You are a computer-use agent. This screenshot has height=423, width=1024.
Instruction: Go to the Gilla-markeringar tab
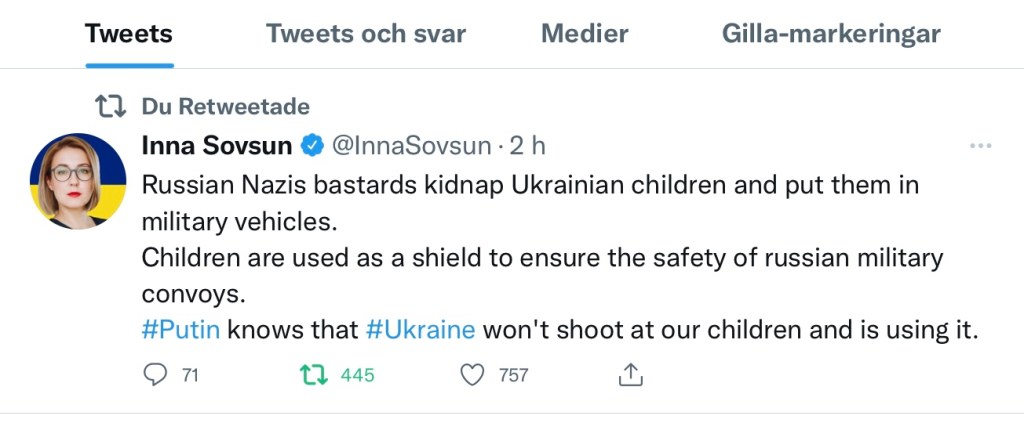pos(831,34)
